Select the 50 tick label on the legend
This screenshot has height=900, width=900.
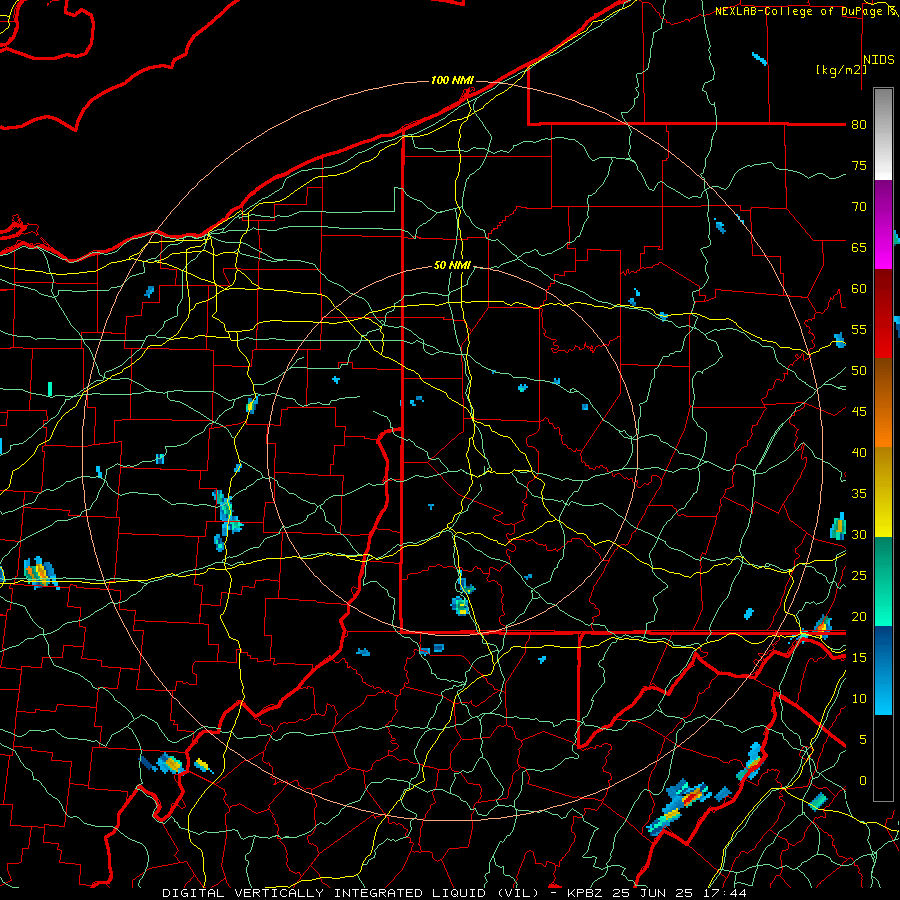(x=859, y=371)
